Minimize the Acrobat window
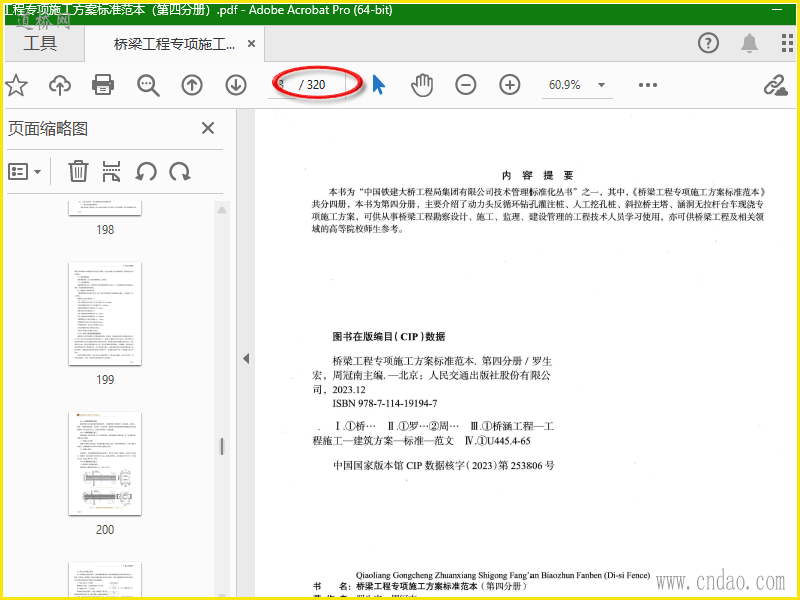This screenshot has width=800, height=600. click(x=777, y=10)
